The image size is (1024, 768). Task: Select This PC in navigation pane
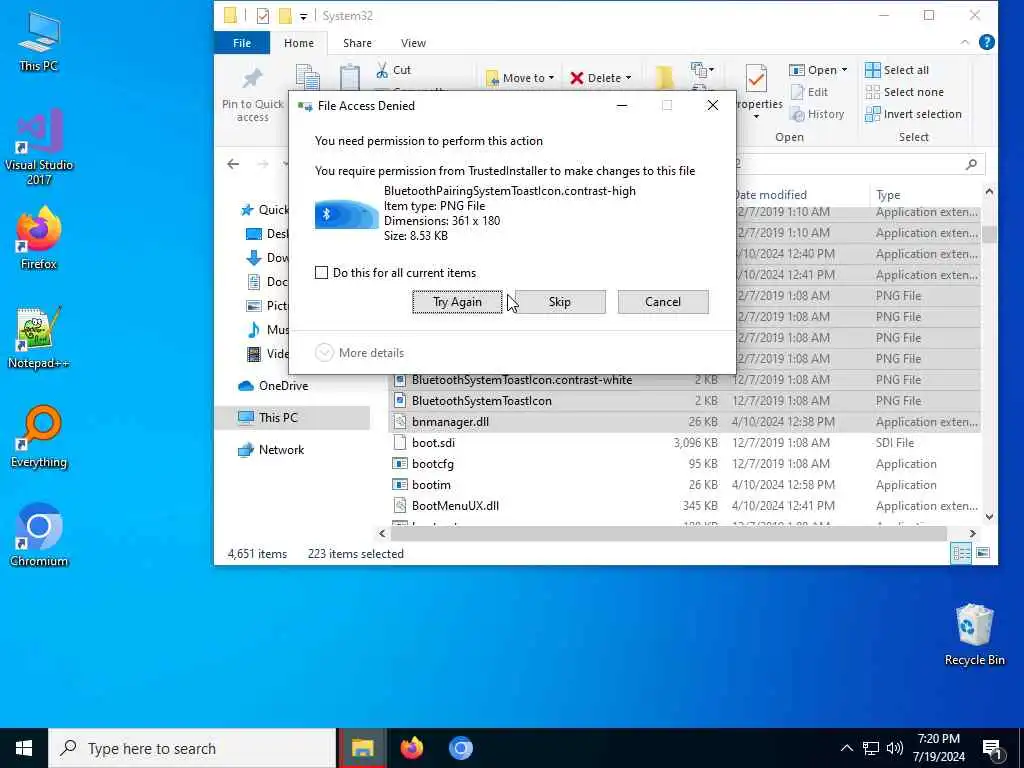click(292, 417)
